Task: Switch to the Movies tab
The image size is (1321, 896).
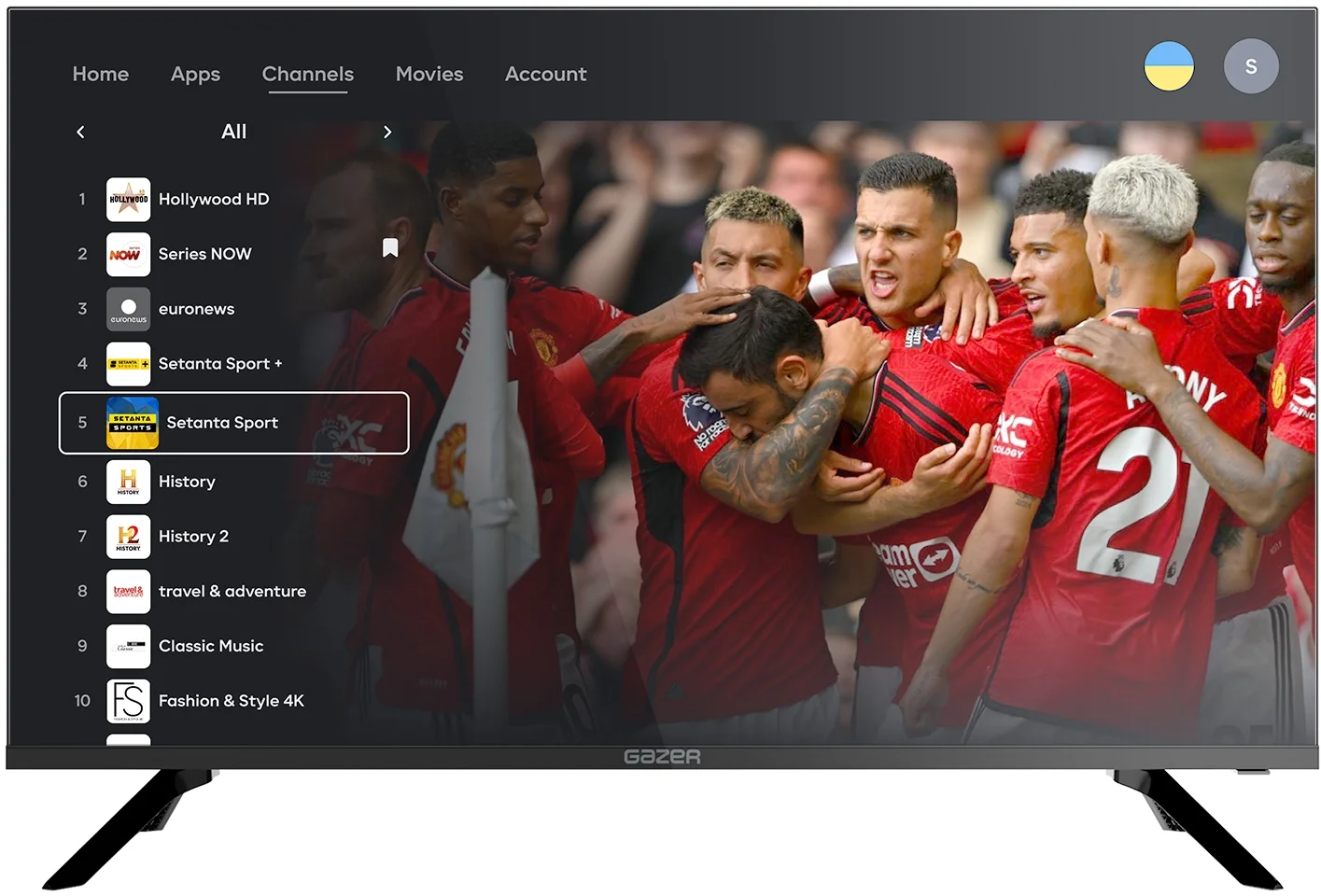Action: point(429,74)
